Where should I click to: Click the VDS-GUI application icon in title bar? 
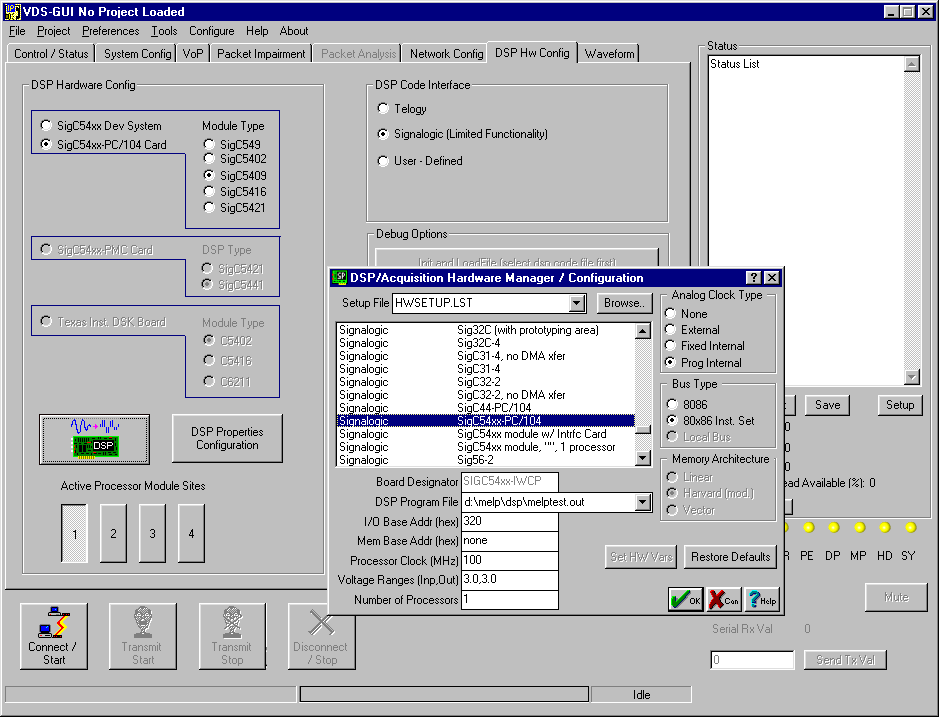click(13, 11)
